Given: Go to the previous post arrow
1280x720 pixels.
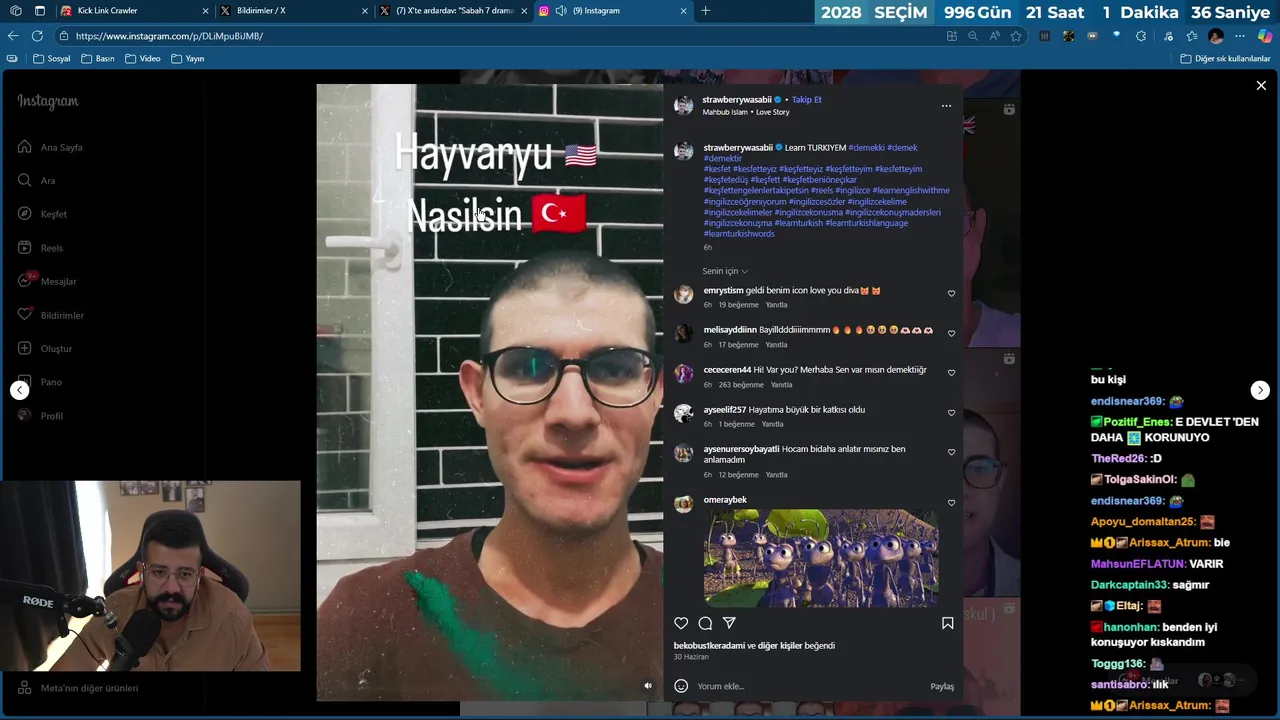Looking at the screenshot, I should (20, 390).
